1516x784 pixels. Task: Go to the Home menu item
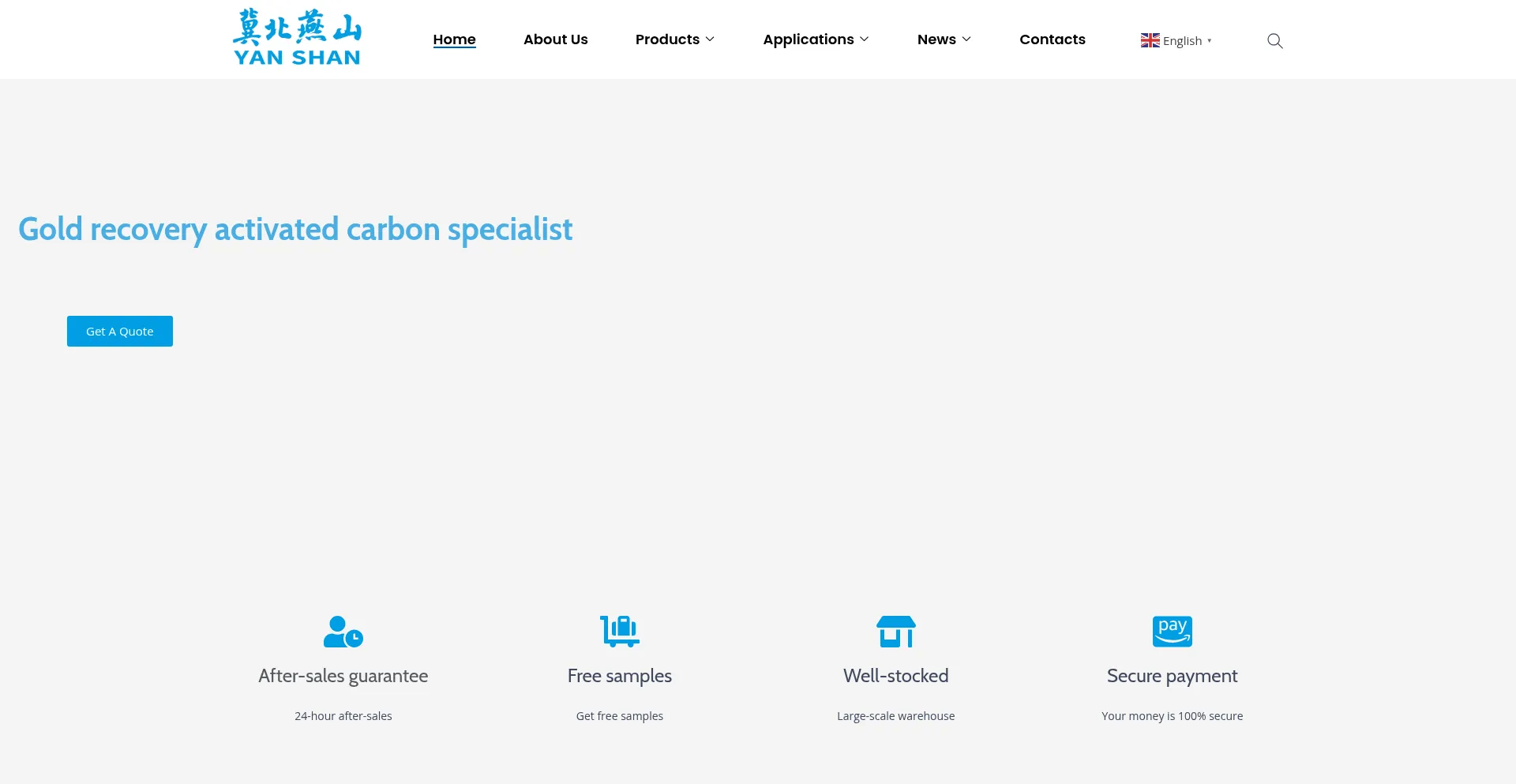pyautogui.click(x=454, y=39)
